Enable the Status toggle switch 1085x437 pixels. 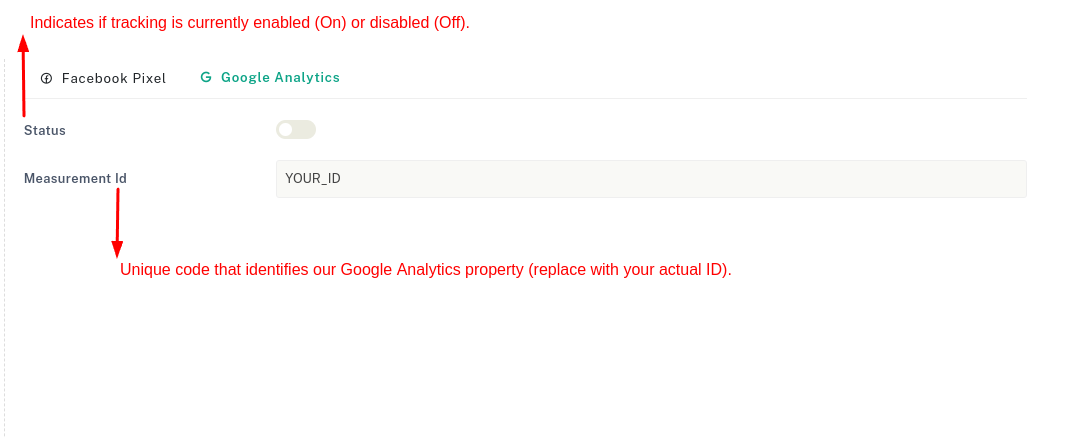tap(296, 129)
